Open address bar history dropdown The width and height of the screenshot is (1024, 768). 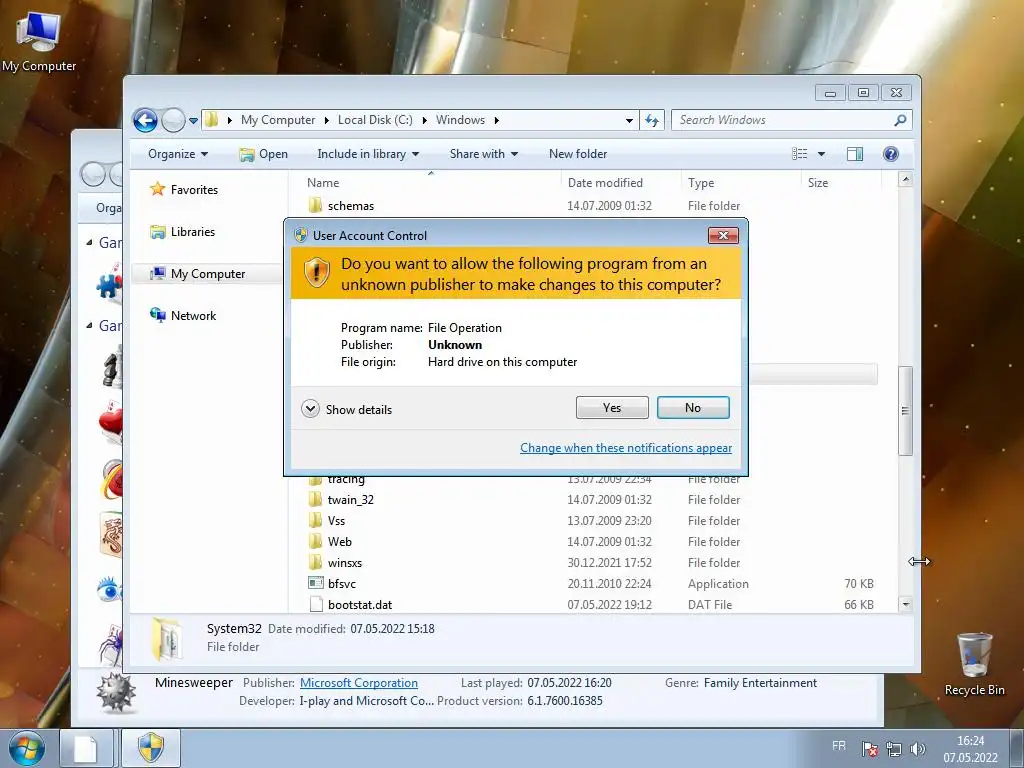click(629, 121)
